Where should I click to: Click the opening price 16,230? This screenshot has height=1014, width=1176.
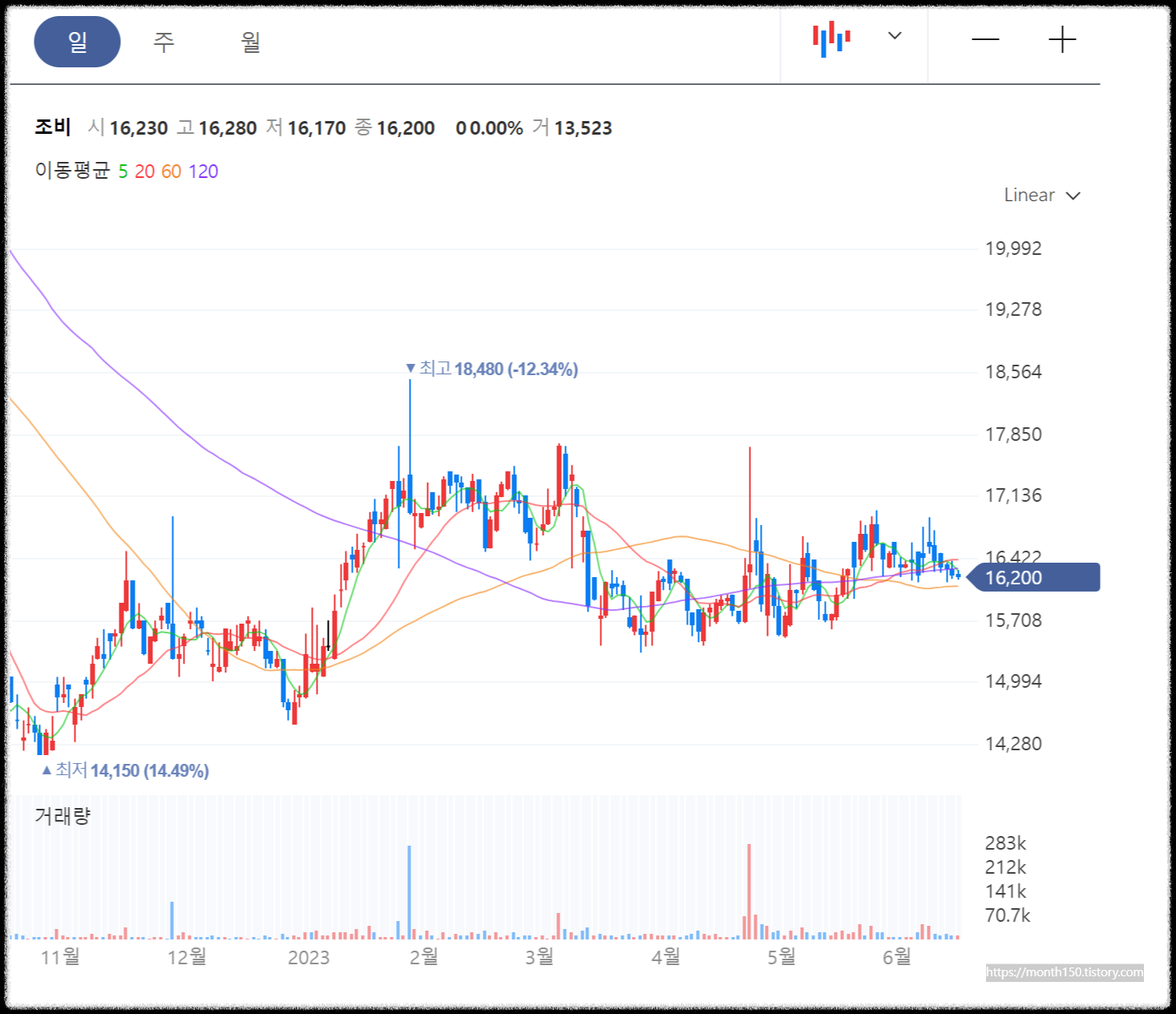[x=139, y=128]
